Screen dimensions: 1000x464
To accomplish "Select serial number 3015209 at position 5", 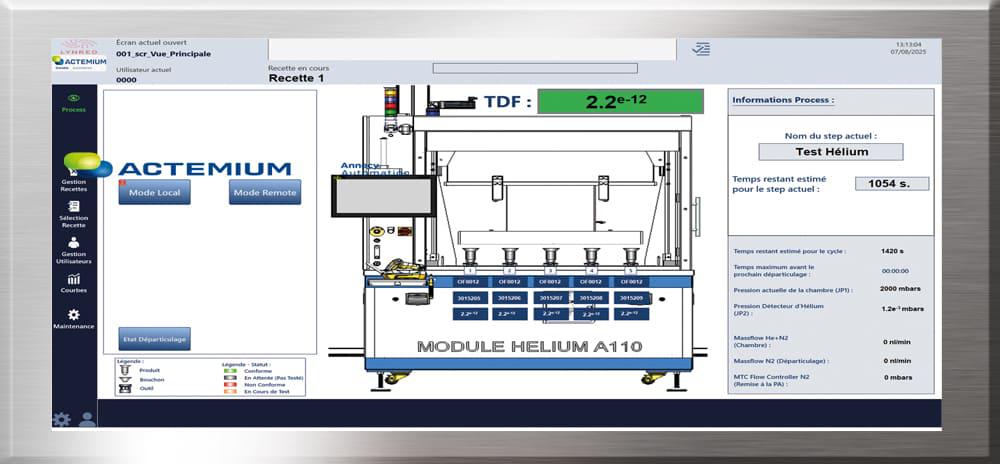I will (x=631, y=298).
